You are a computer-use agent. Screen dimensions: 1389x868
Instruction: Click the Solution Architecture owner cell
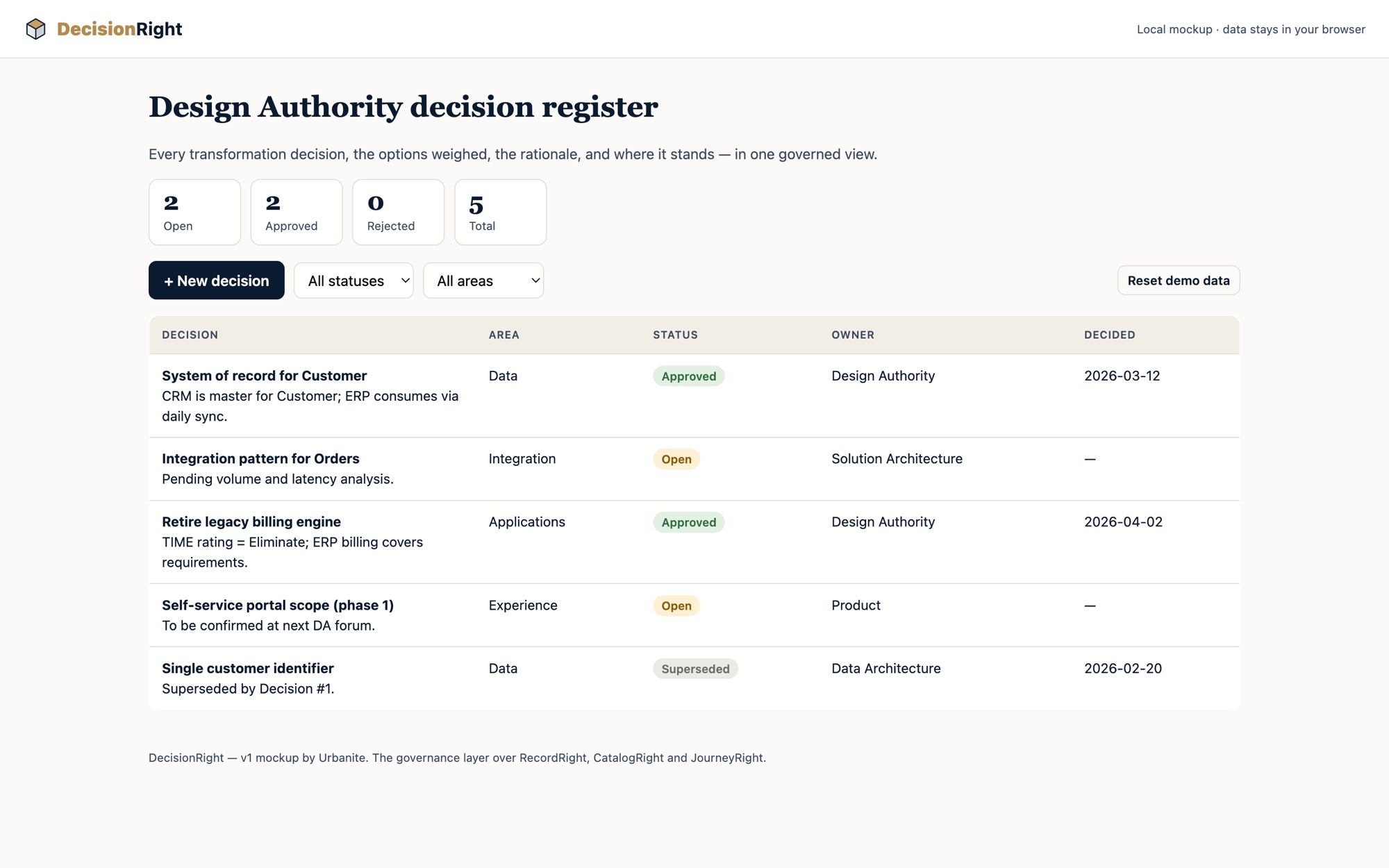coord(897,458)
